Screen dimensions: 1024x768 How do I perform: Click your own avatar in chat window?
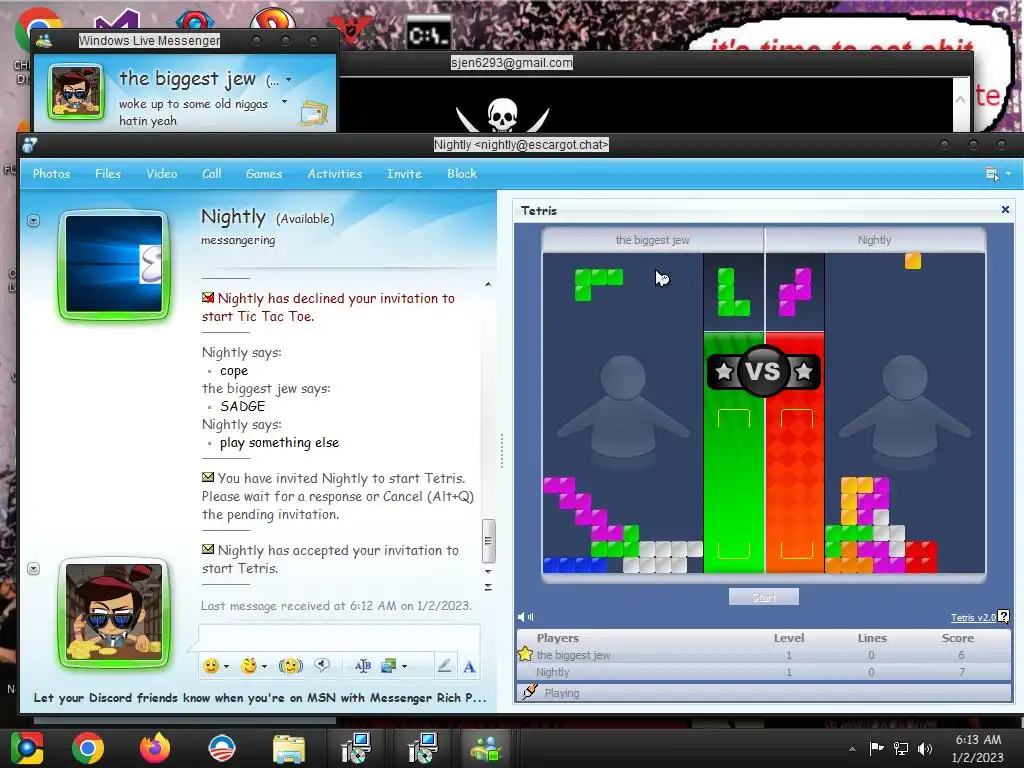tap(114, 613)
